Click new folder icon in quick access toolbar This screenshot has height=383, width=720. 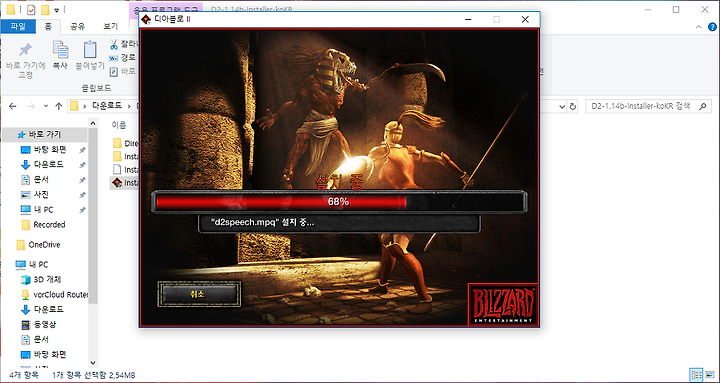coord(45,9)
